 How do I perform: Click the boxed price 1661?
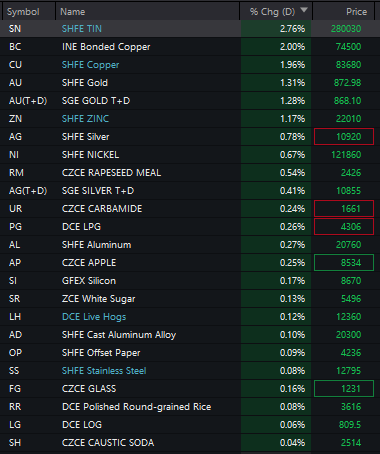tap(344, 209)
